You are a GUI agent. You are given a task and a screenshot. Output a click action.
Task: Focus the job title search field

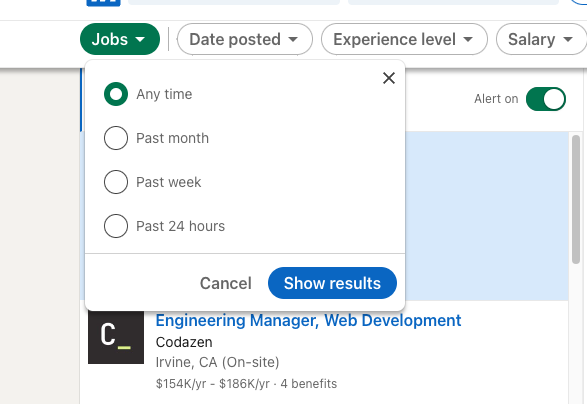coord(234,2)
